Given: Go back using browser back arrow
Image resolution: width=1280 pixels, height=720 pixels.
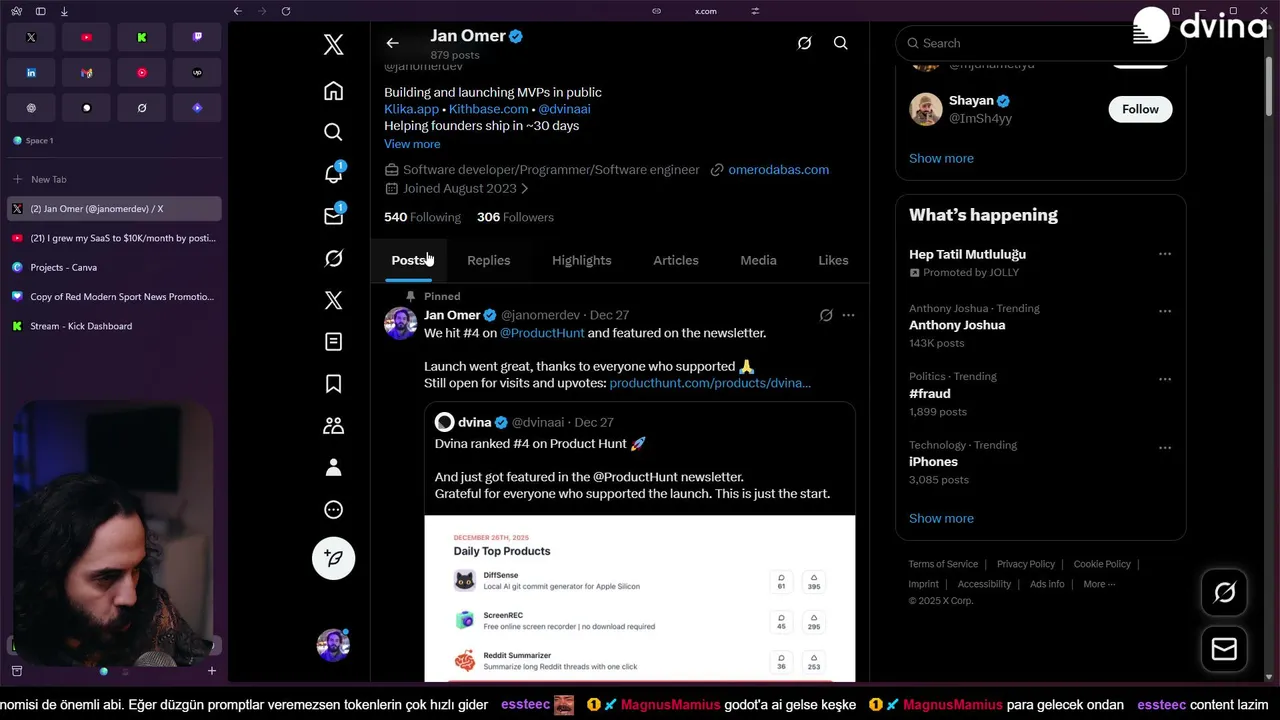Looking at the screenshot, I should coord(237,11).
